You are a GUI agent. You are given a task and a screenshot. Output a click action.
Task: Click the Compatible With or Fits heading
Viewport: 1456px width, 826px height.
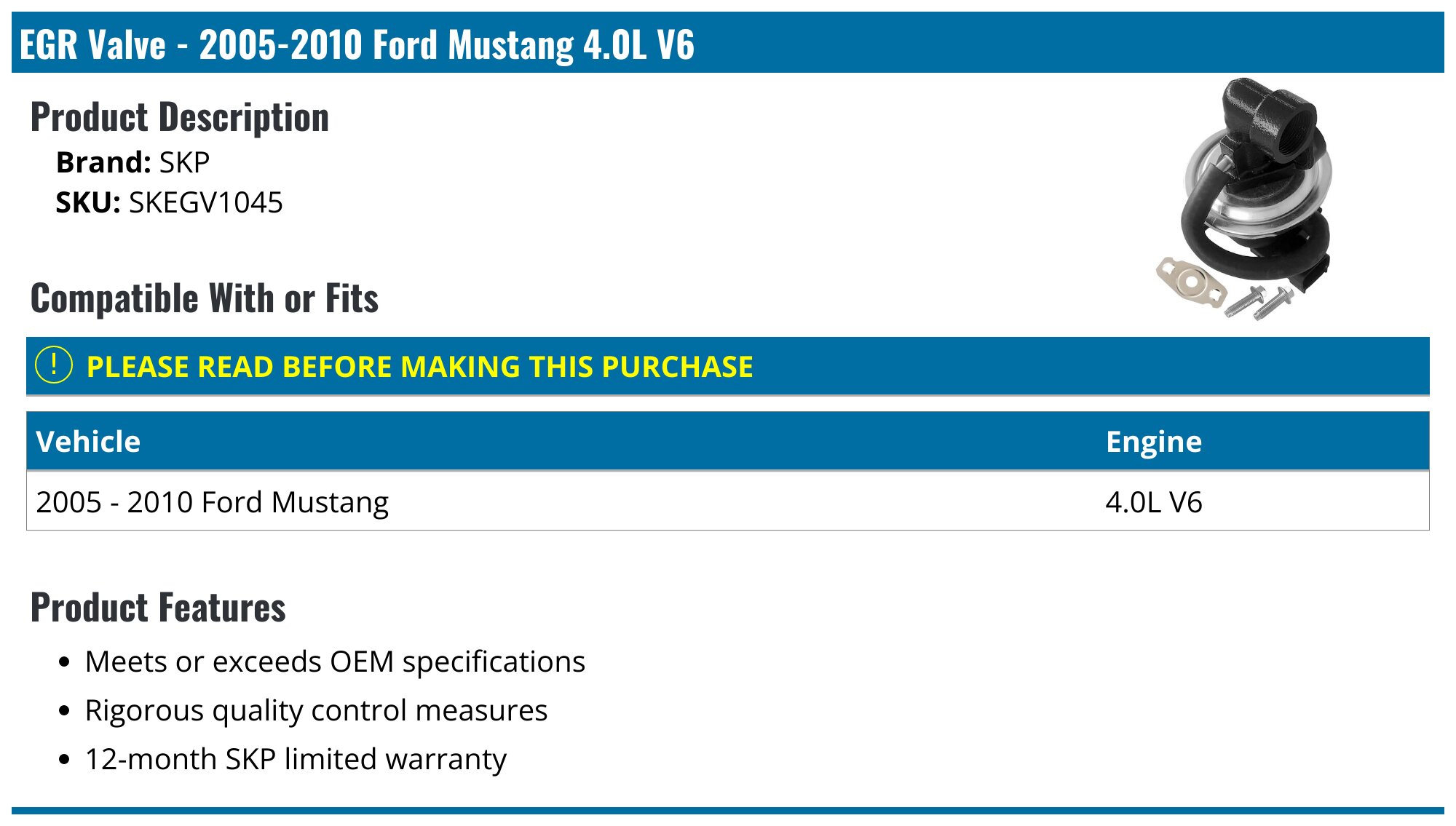tap(205, 298)
